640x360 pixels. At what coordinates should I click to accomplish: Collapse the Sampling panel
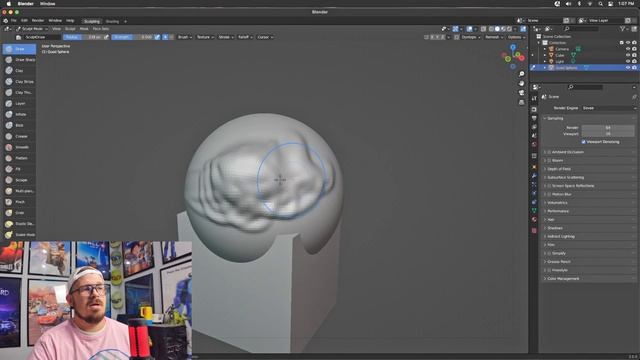(555, 118)
